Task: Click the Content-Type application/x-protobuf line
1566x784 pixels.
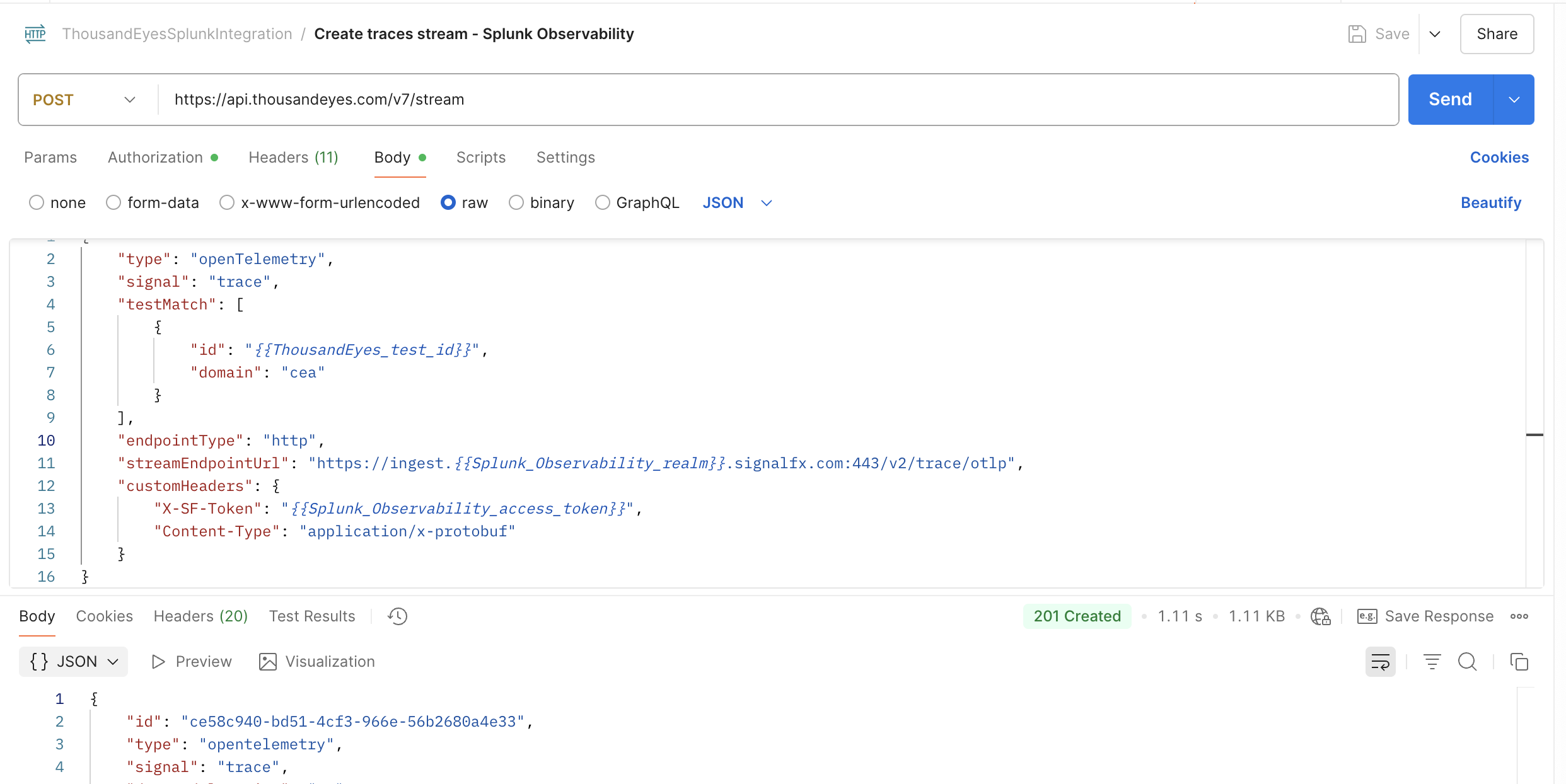Action: [x=335, y=531]
